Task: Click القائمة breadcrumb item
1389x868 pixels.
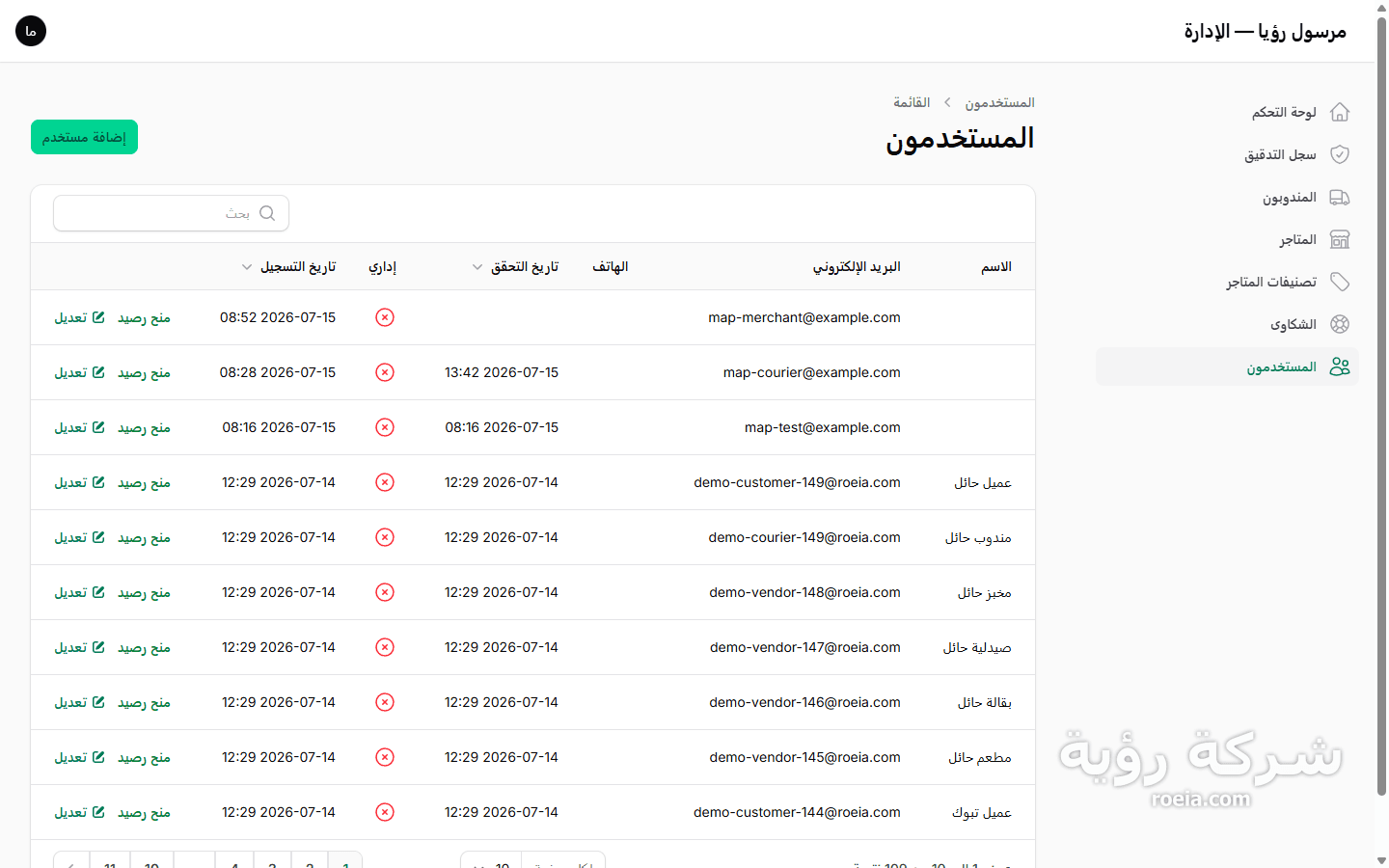Action: [912, 102]
